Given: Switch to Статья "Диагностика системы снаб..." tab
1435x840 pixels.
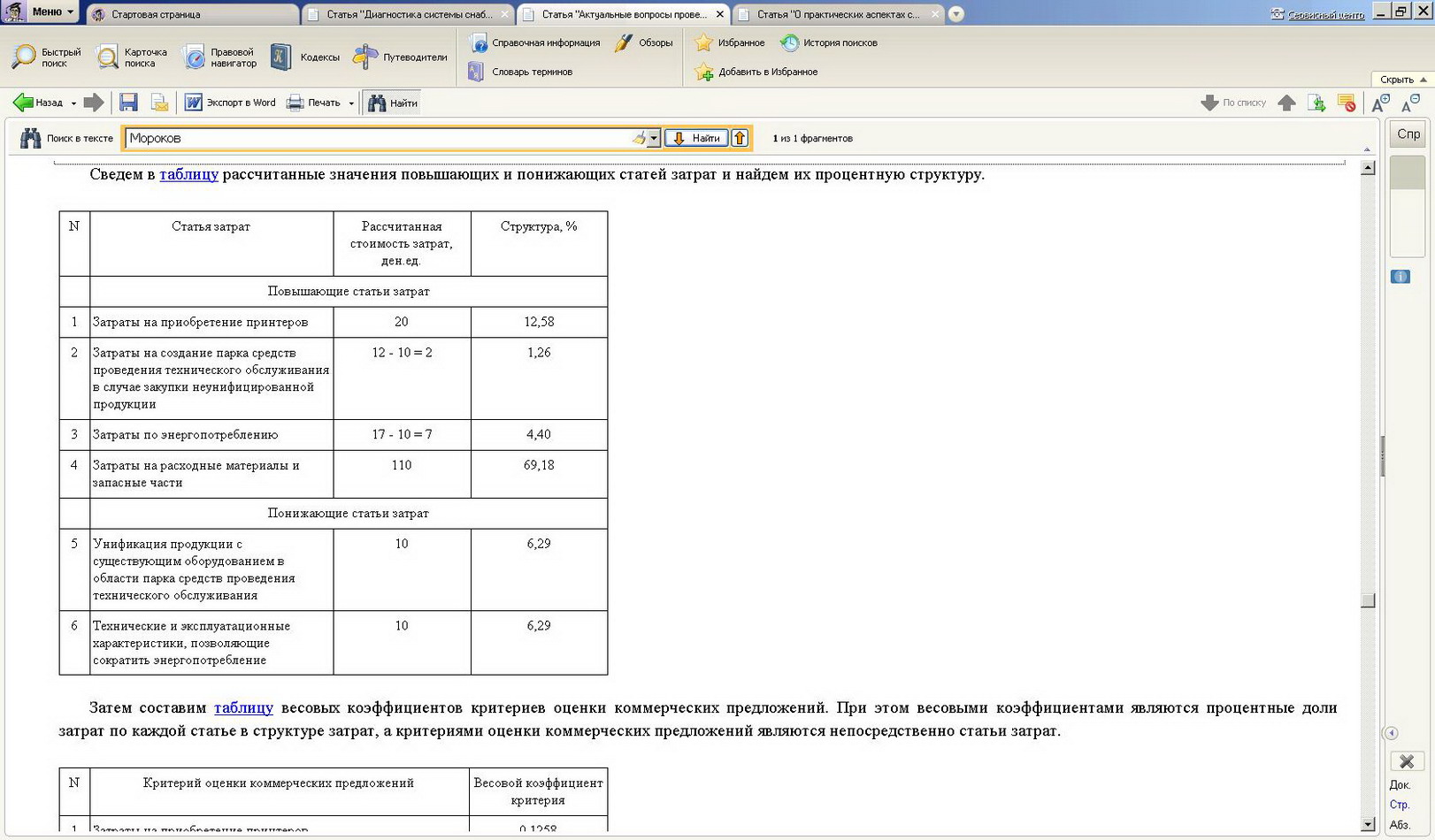Looking at the screenshot, I should (x=409, y=14).
